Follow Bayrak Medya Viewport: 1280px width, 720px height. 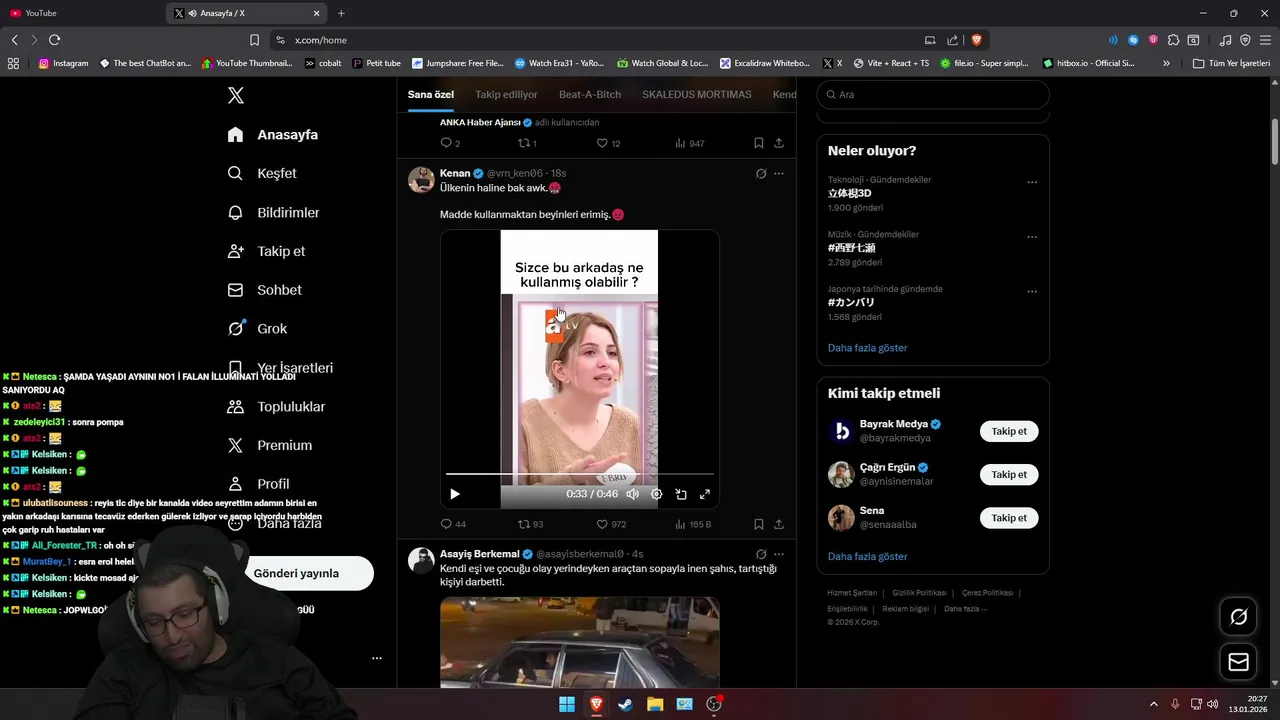[1009, 431]
